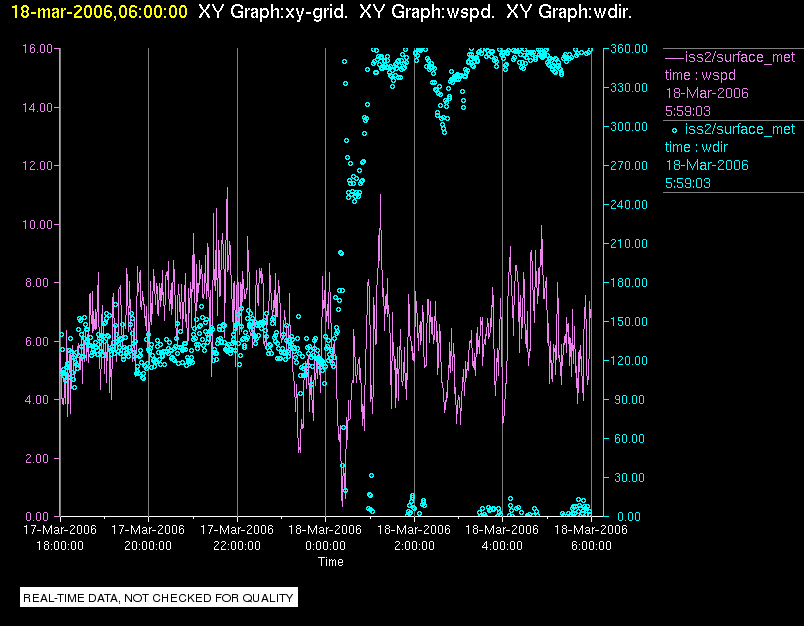804x626 pixels.
Task: Click the pink iss2/surface_met wspd legend entry
Action: coord(730,57)
